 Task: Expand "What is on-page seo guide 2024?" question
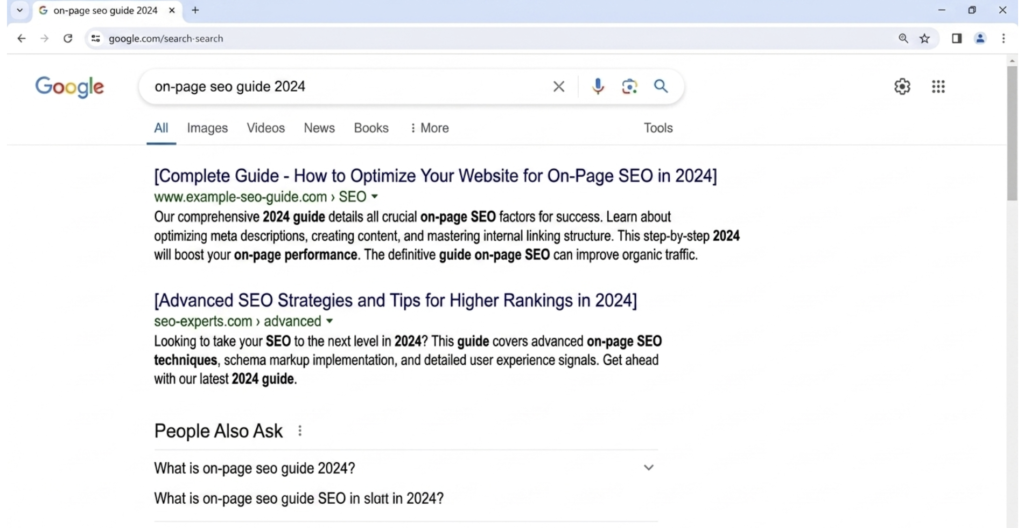[x=406, y=468]
